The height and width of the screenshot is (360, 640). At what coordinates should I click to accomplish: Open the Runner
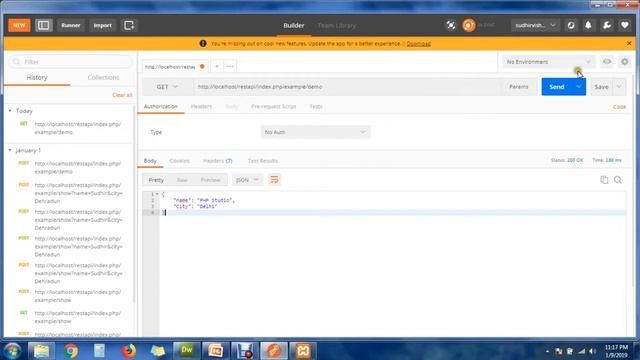click(71, 25)
